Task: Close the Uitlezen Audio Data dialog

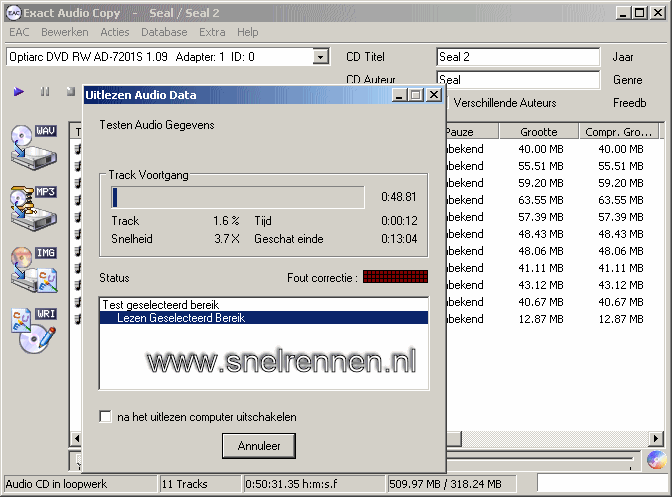Action: (x=434, y=95)
